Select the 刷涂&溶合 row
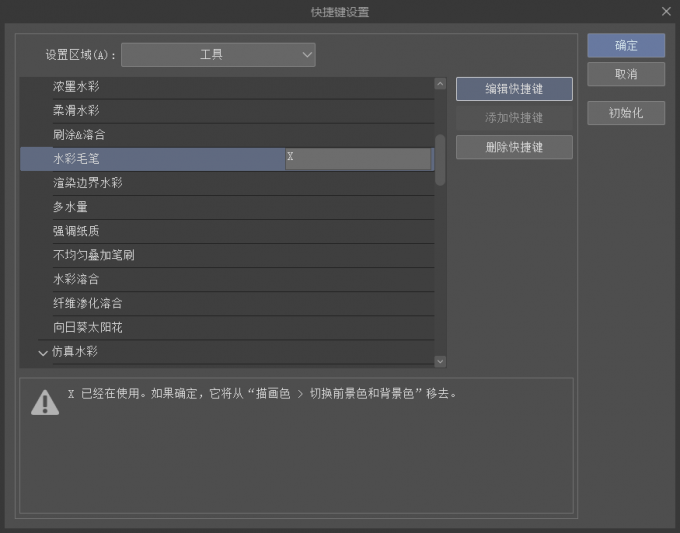Screen dimensions: 680x533 (x=227, y=135)
